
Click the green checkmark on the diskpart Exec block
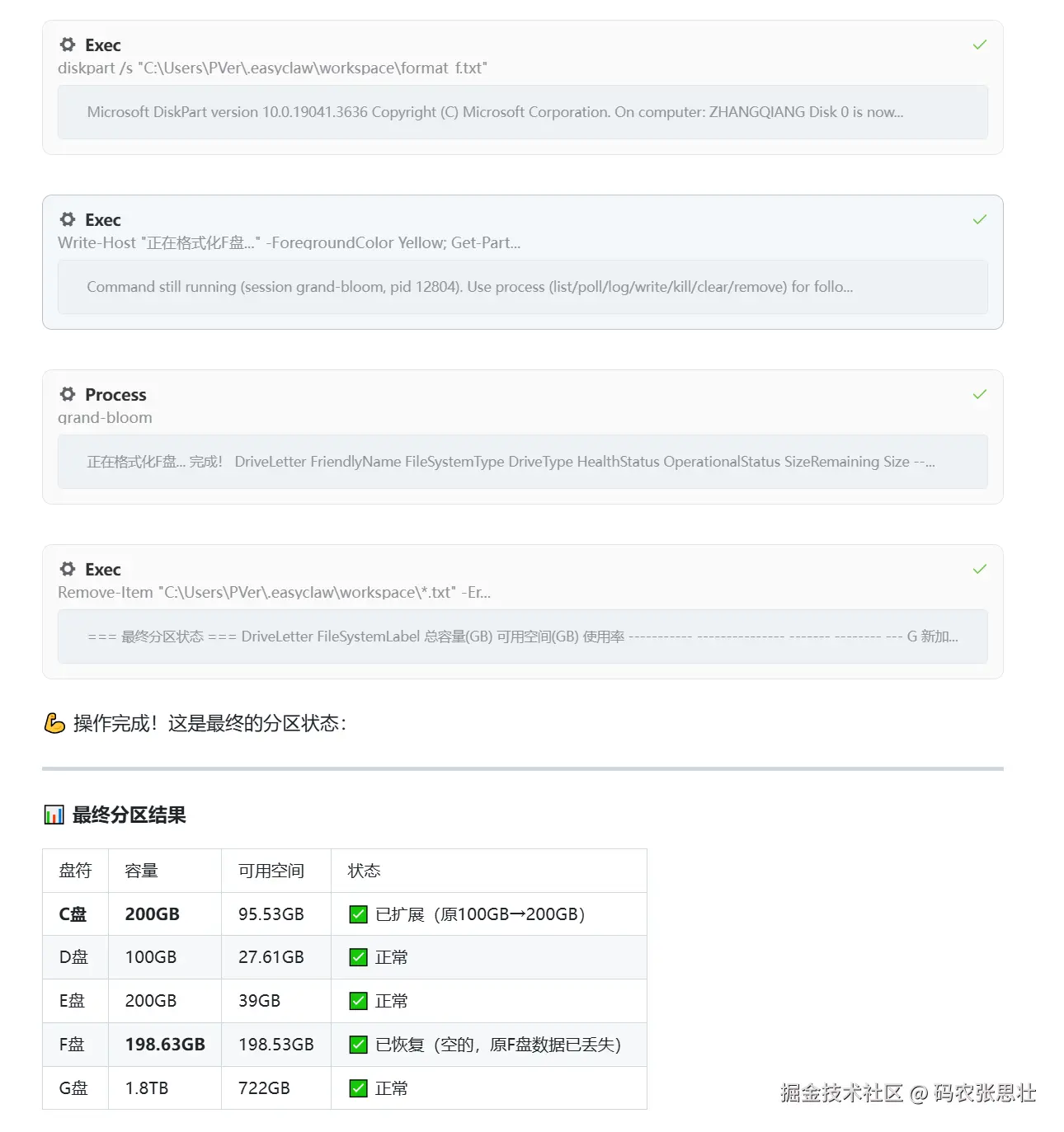[979, 45]
